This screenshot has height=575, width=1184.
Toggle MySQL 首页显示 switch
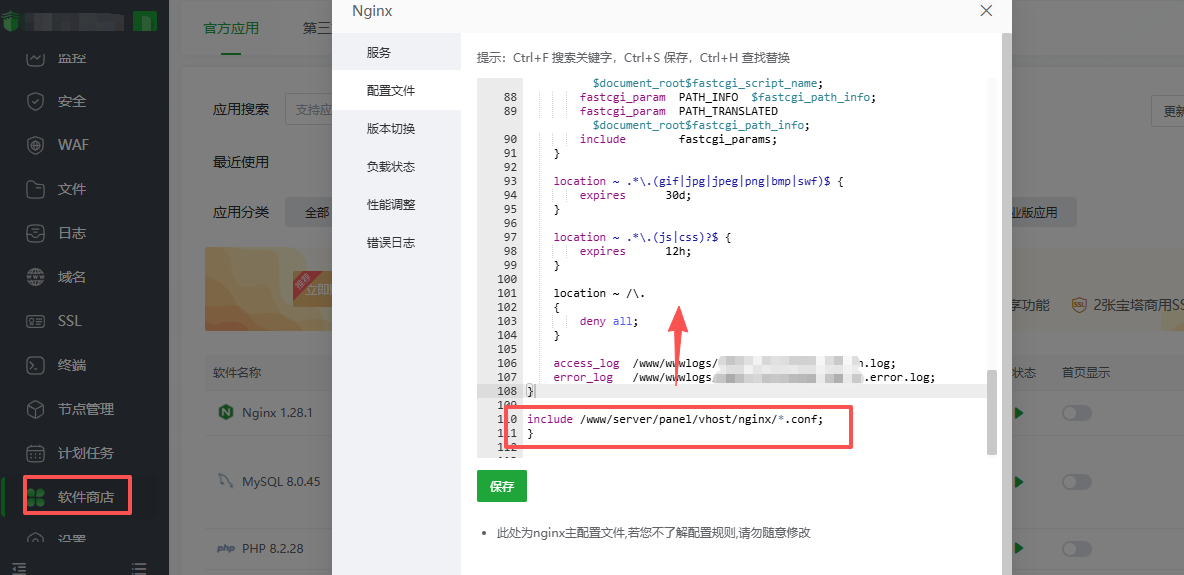[x=1077, y=481]
